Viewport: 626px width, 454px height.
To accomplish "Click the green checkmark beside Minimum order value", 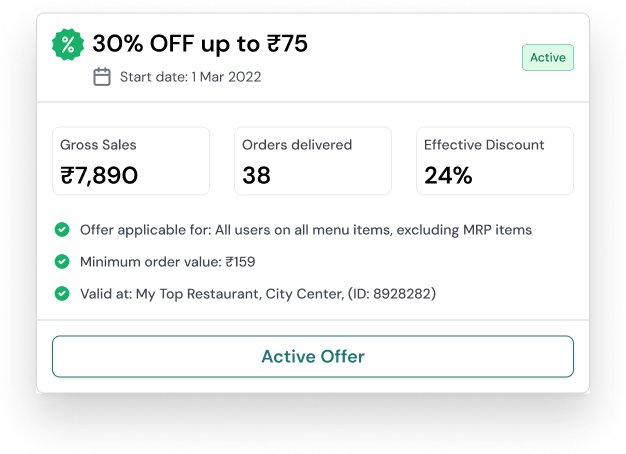I will point(62,262).
